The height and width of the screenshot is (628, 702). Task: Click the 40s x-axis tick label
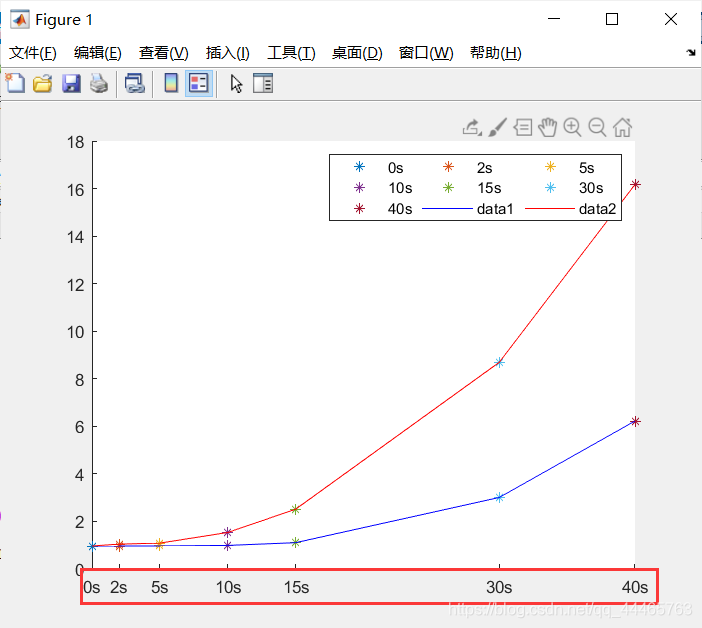click(635, 587)
